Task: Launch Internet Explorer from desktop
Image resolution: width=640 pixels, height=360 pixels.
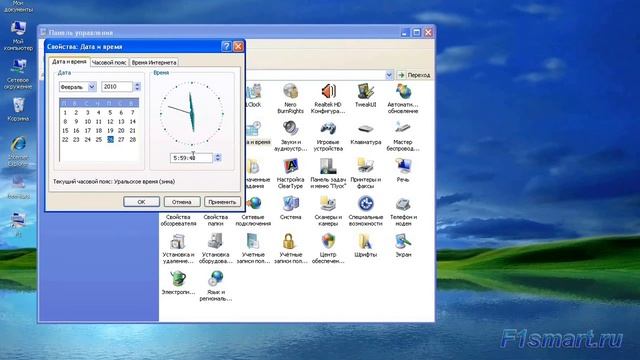Action: (18, 151)
